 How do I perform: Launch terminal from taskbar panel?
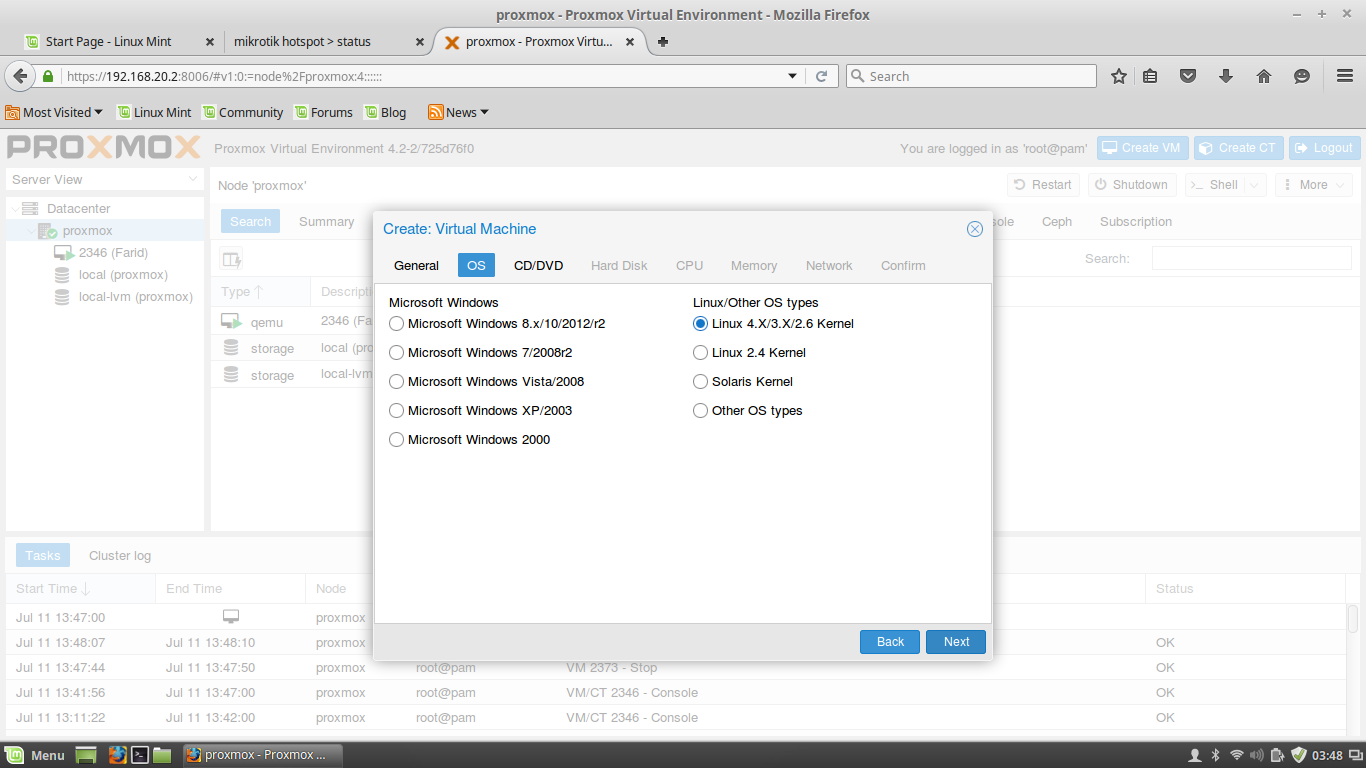(x=141, y=755)
